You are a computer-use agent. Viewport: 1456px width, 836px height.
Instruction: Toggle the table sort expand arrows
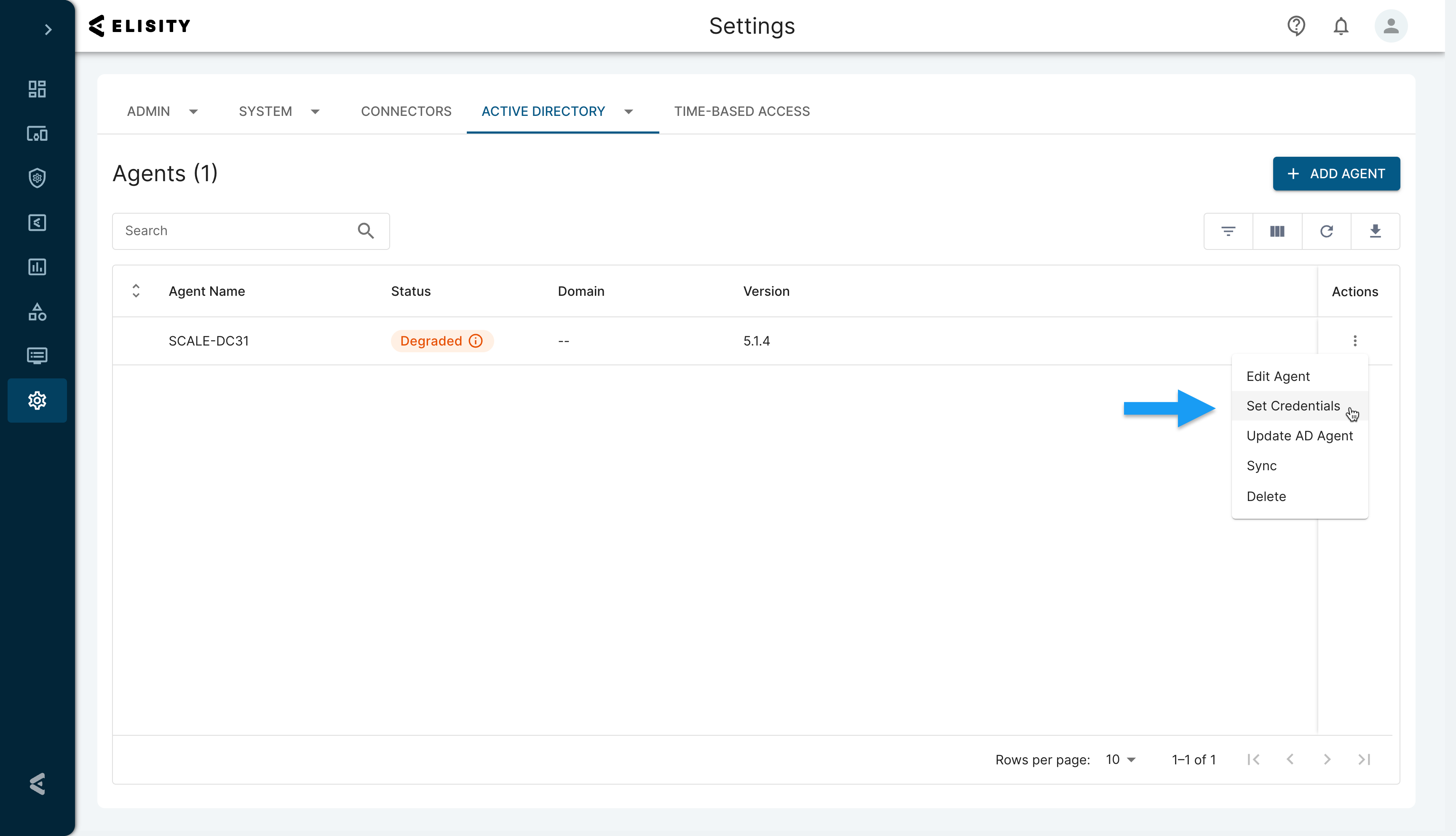pyautogui.click(x=136, y=291)
